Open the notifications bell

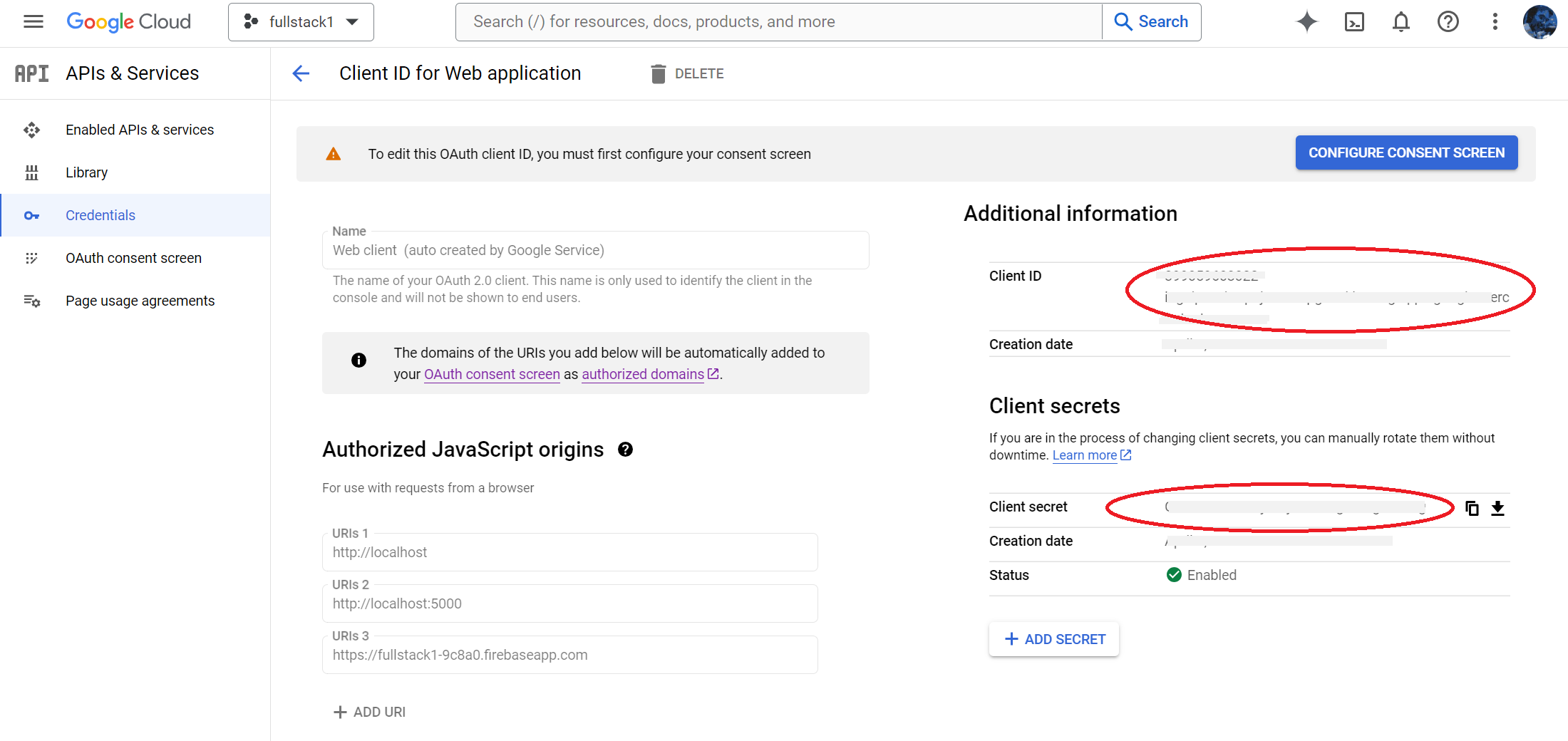(x=1400, y=21)
